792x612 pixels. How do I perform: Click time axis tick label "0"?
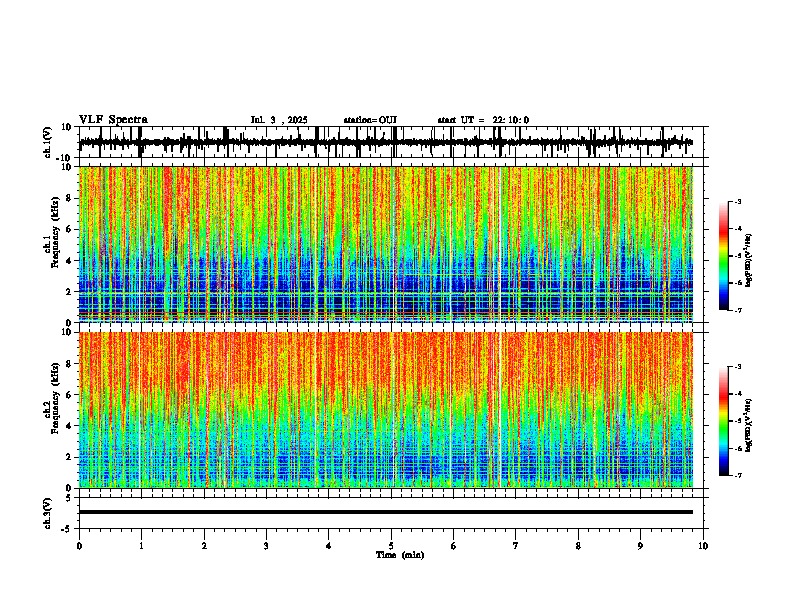tap(79, 546)
